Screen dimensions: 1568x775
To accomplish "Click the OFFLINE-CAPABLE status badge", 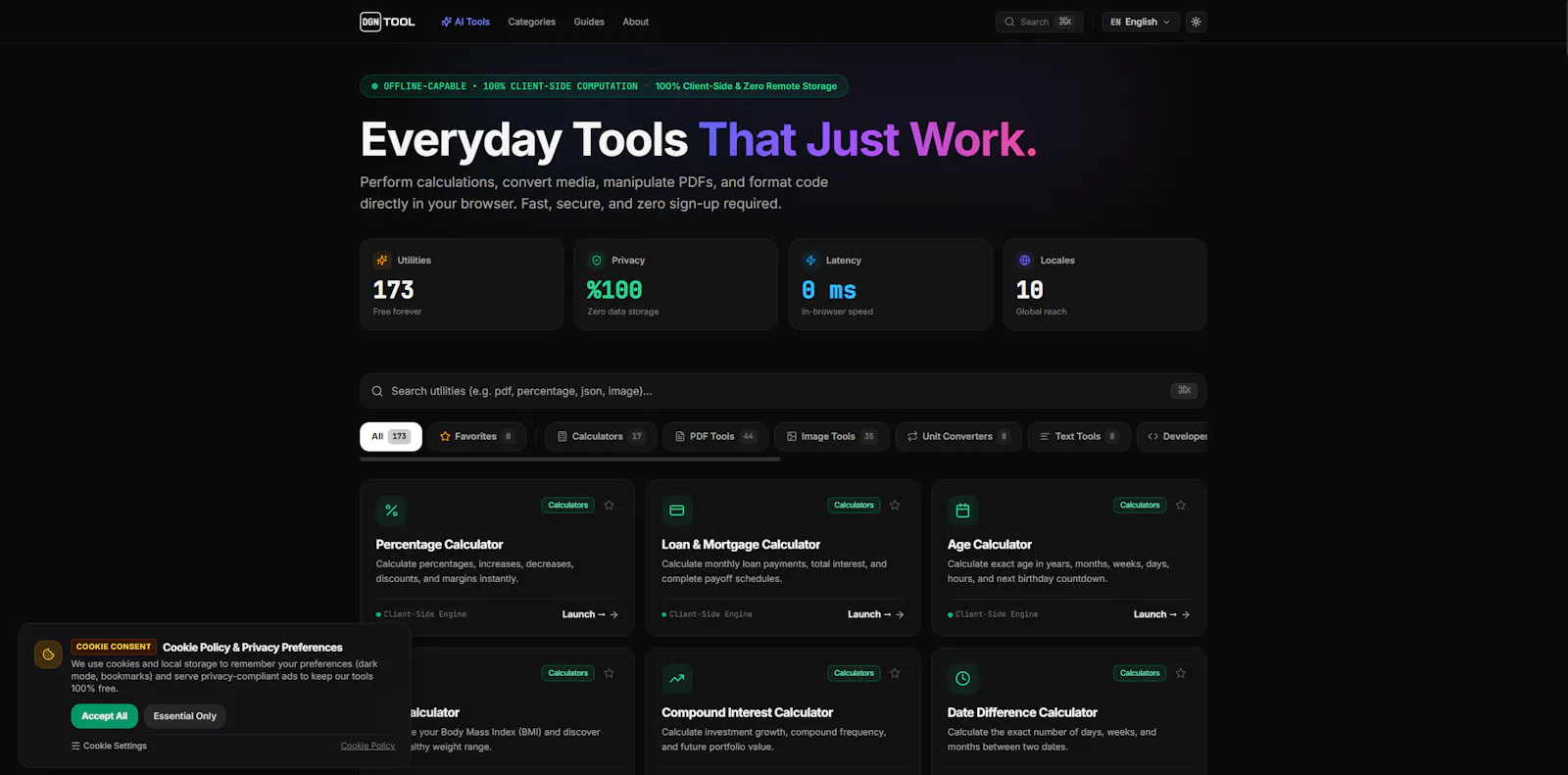I will [604, 86].
